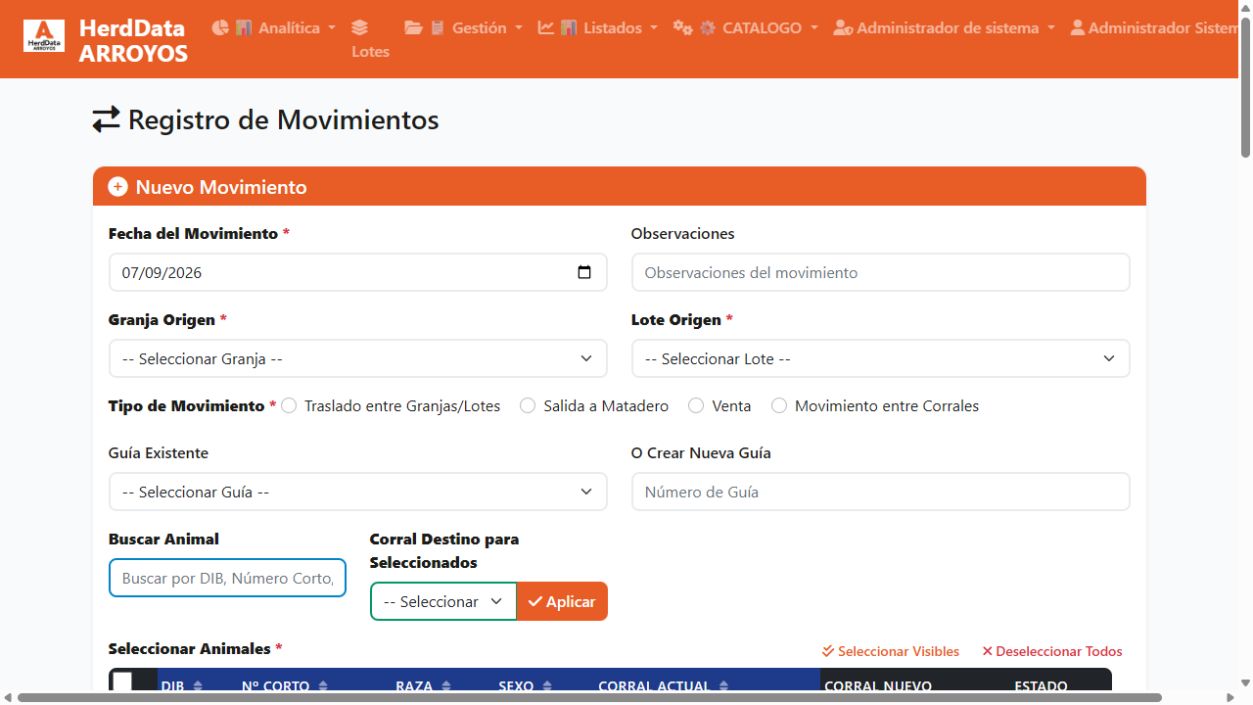This screenshot has height=705, width=1253.
Task: Select Movimiento entre Corrales radio button
Action: [779, 406]
